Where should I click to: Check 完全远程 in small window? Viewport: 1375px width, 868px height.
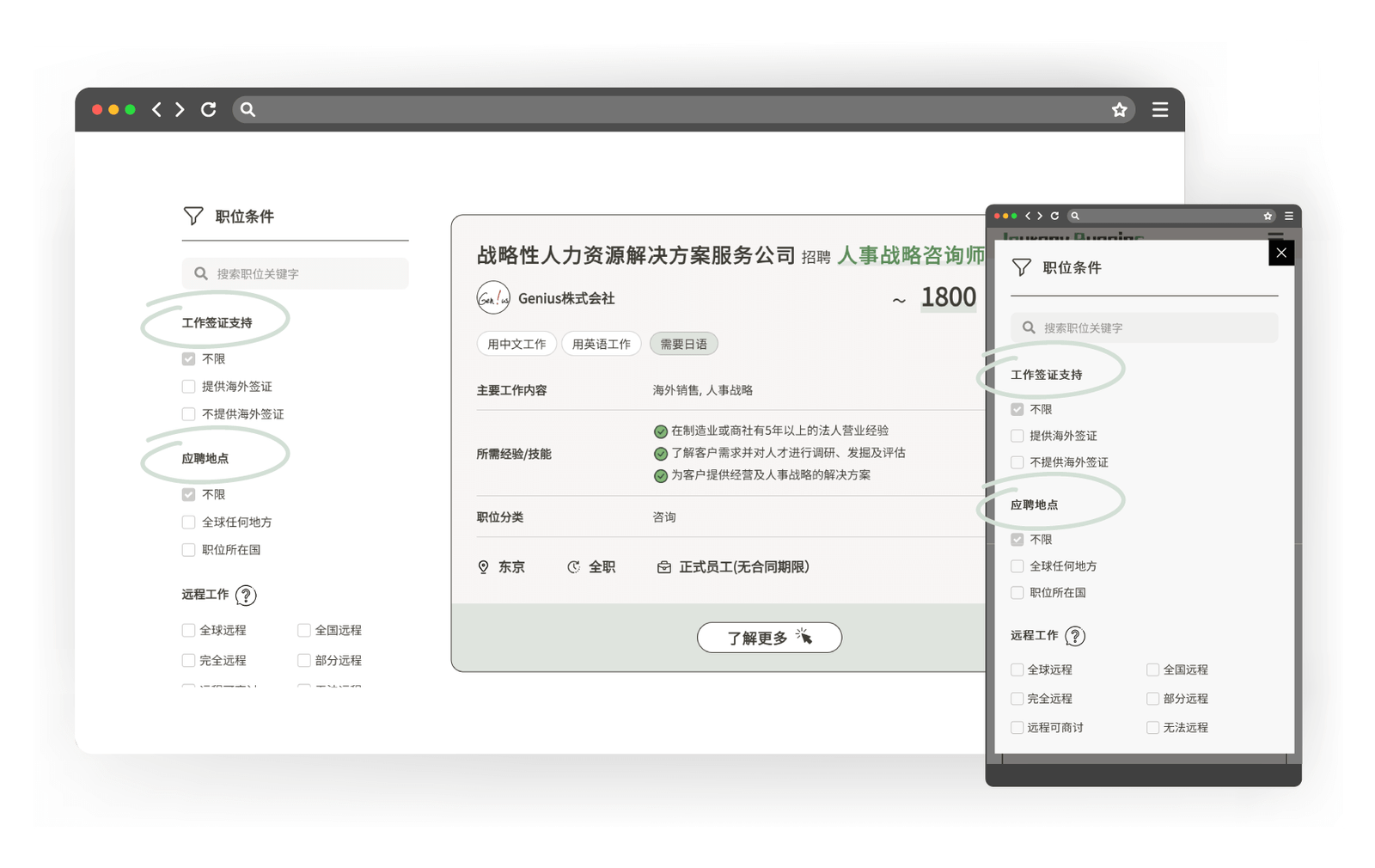1017,699
